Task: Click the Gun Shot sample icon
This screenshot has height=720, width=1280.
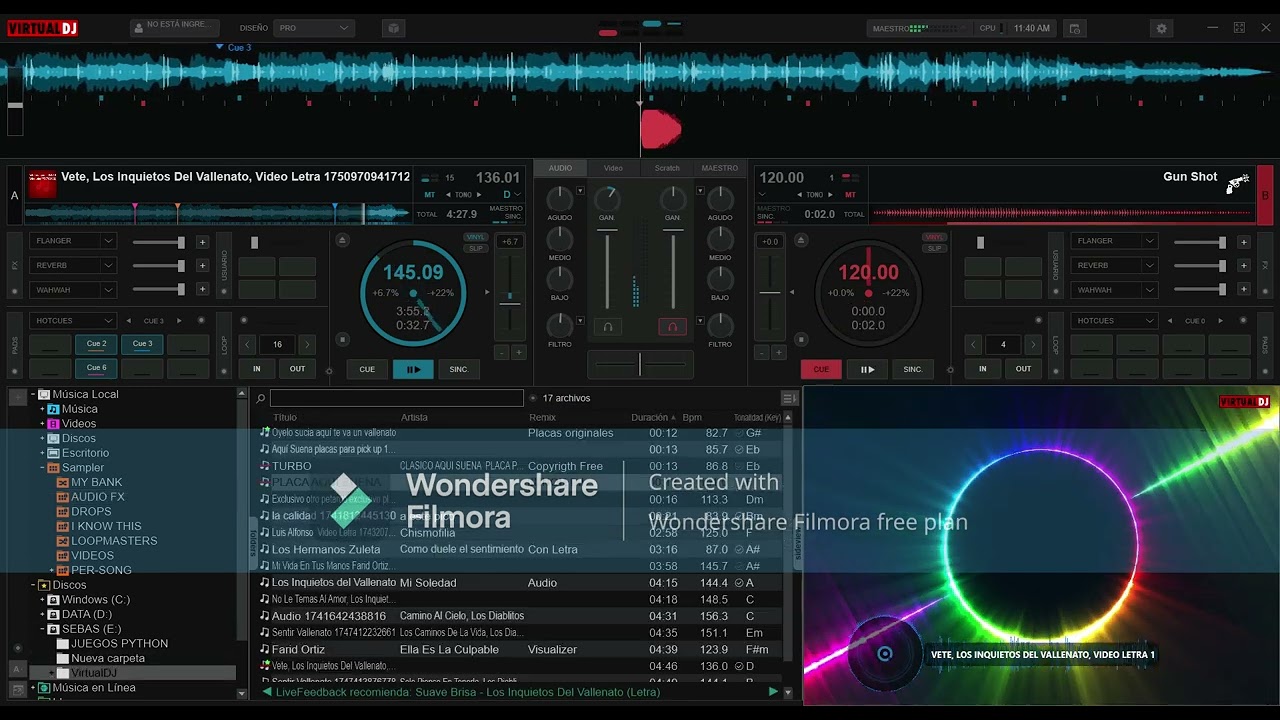Action: pyautogui.click(x=1238, y=183)
